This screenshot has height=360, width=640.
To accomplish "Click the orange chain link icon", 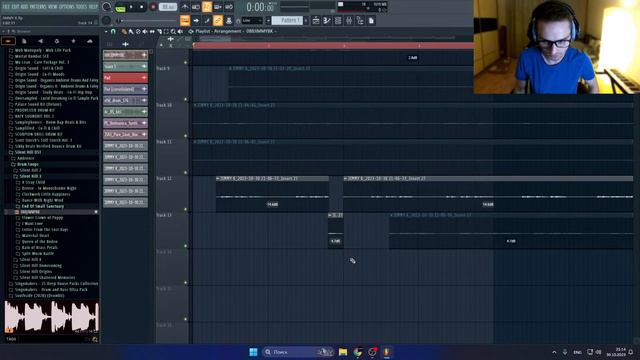I will point(218,20).
